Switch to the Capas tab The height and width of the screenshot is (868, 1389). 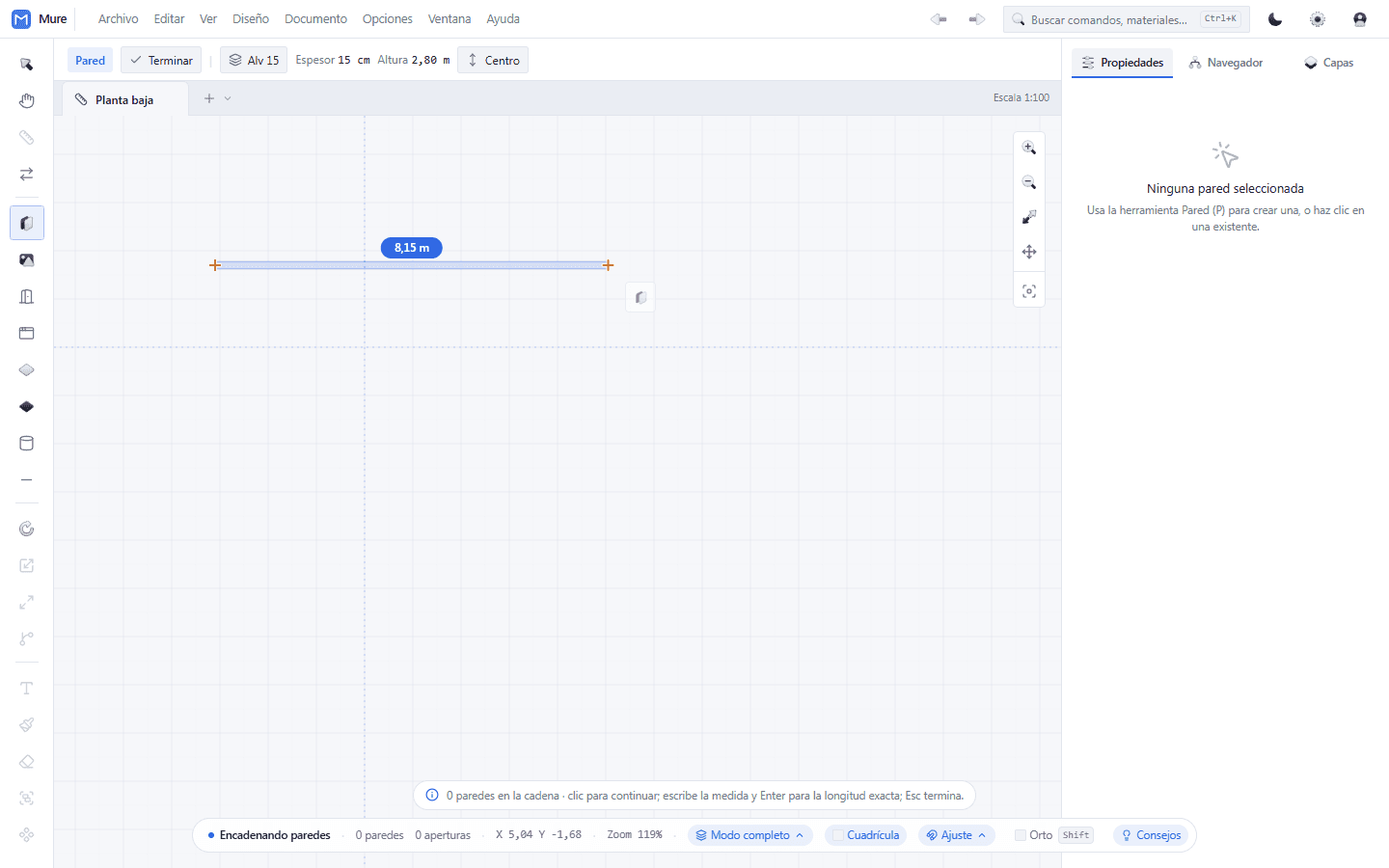click(1329, 63)
